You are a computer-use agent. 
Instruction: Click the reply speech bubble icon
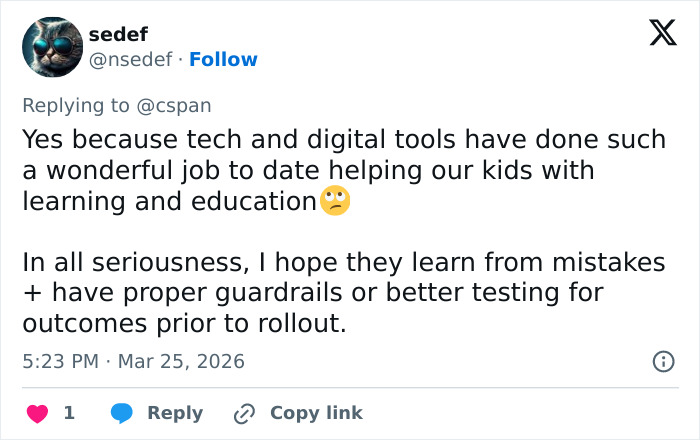tap(122, 413)
